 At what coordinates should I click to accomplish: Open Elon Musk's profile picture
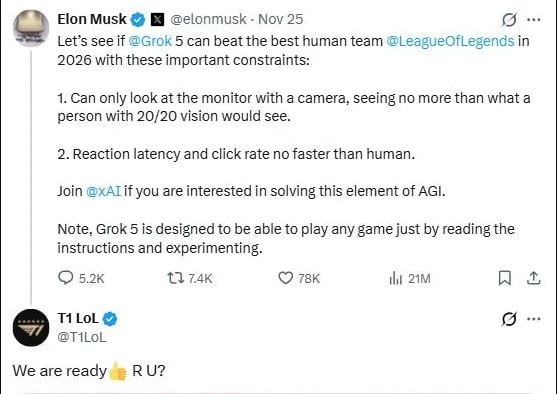[x=31, y=28]
